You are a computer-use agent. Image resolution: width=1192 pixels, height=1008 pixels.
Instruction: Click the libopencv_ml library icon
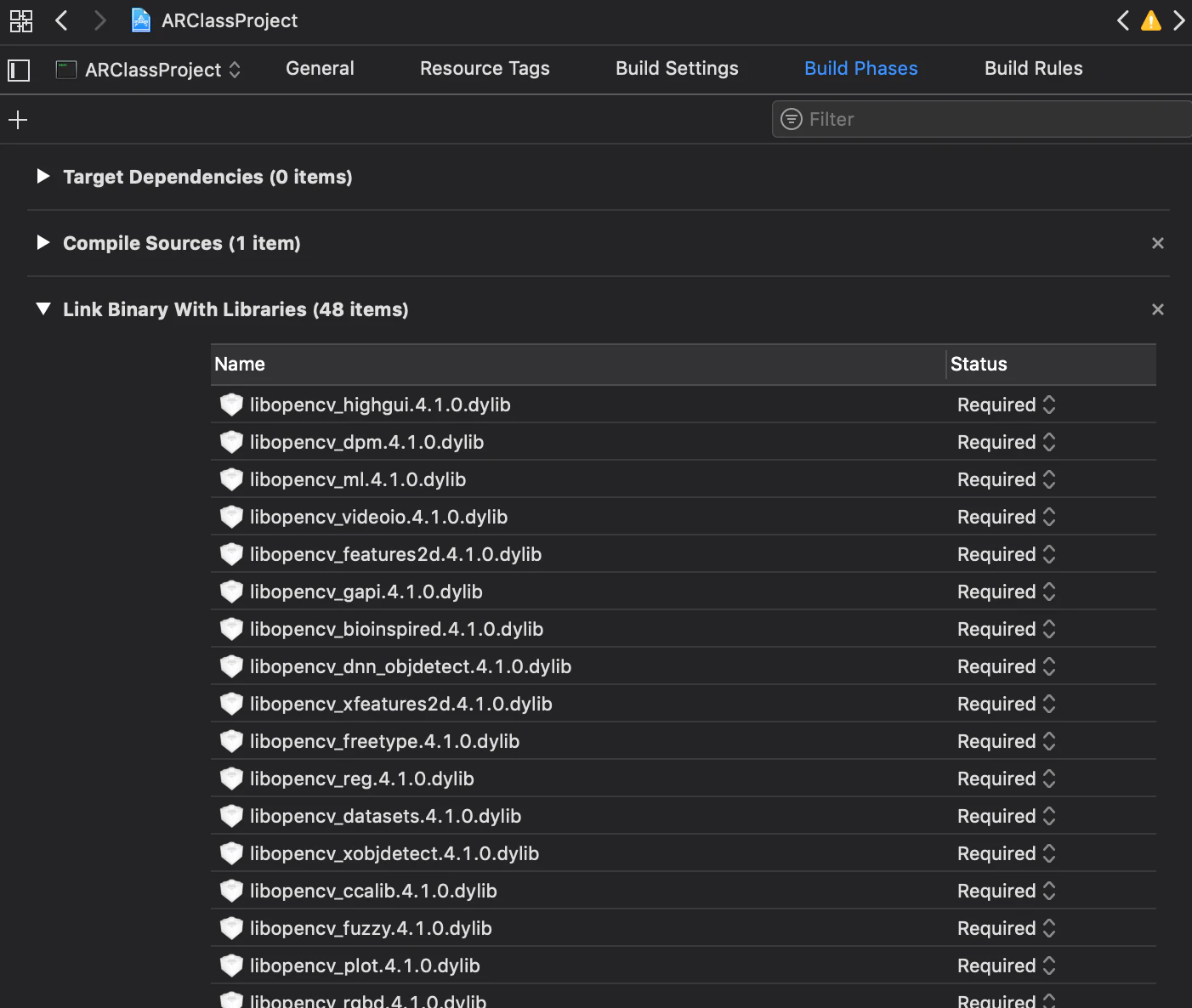point(231,479)
